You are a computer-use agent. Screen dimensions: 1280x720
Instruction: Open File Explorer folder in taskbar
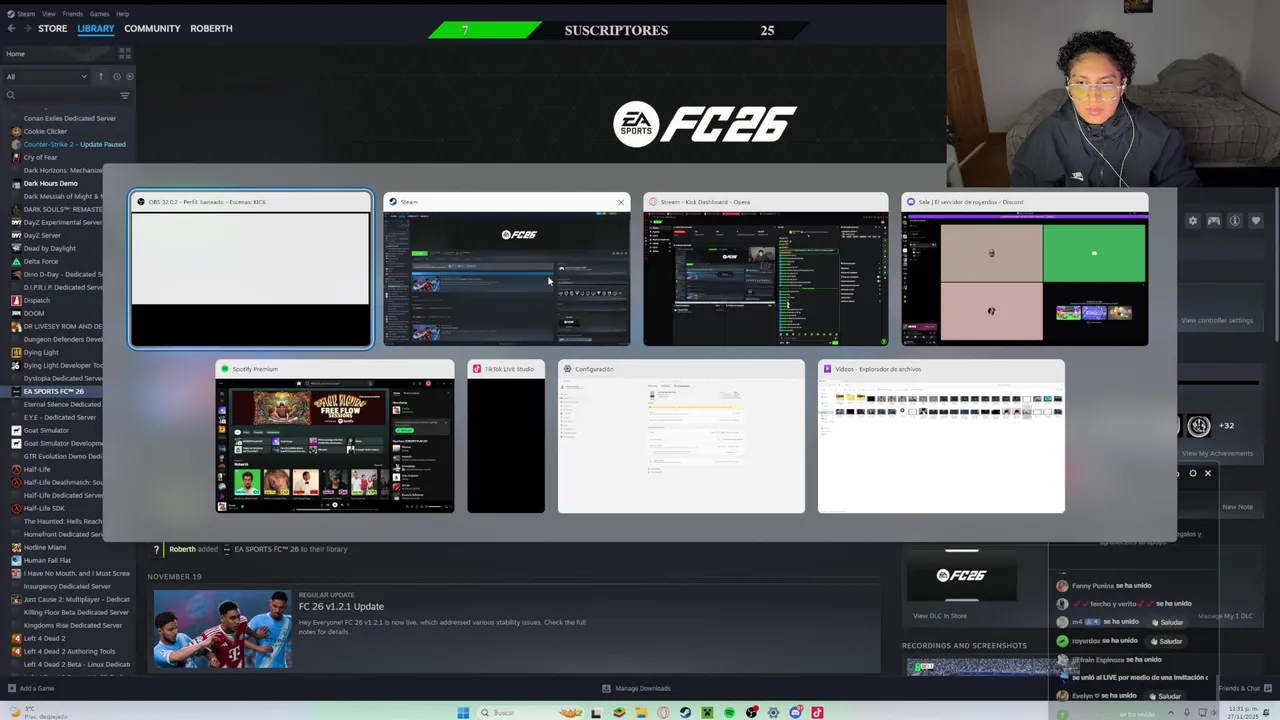[641, 713]
